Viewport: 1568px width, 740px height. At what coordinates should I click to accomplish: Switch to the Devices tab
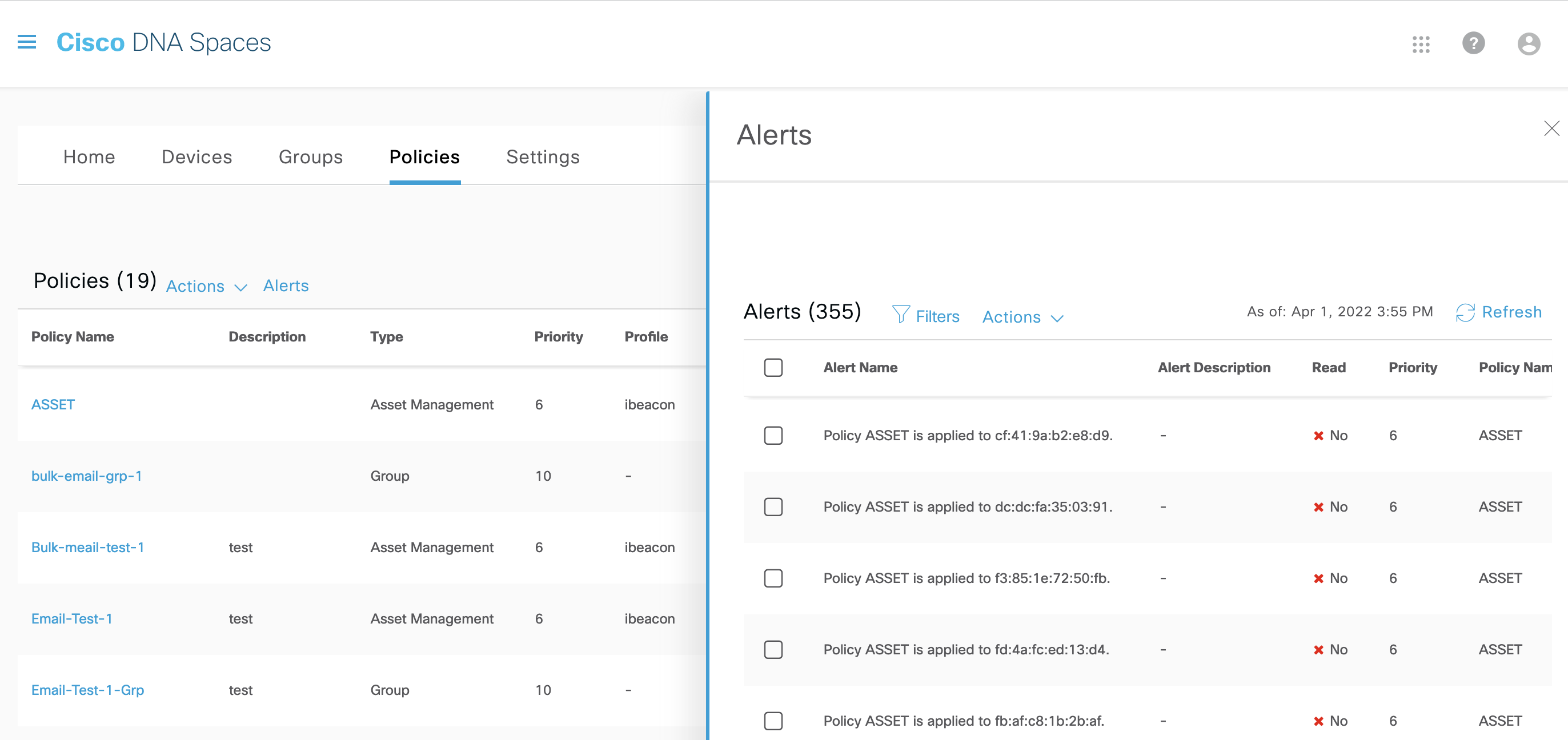coord(196,157)
